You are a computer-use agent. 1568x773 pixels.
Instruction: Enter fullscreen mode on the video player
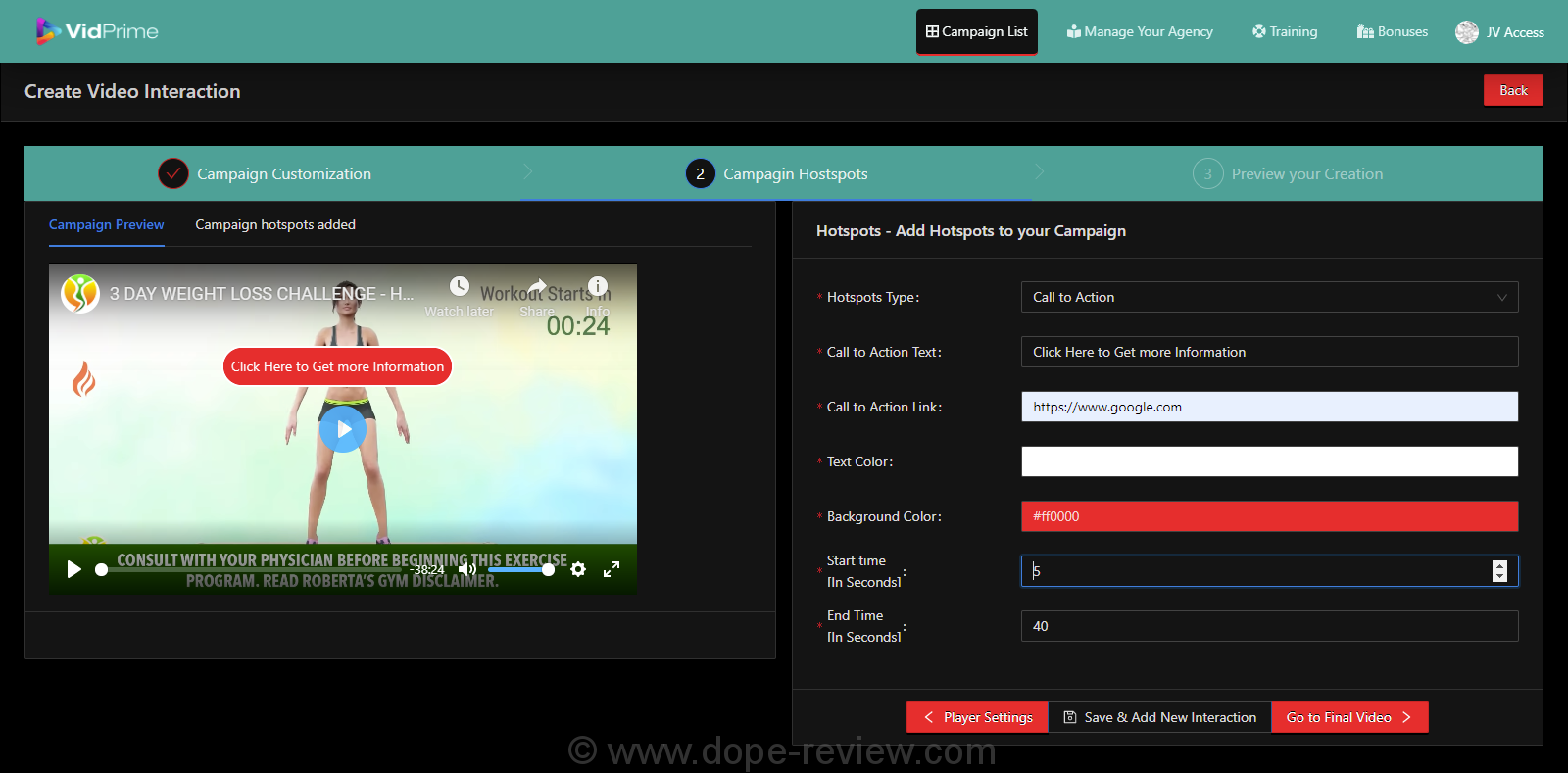pos(612,569)
